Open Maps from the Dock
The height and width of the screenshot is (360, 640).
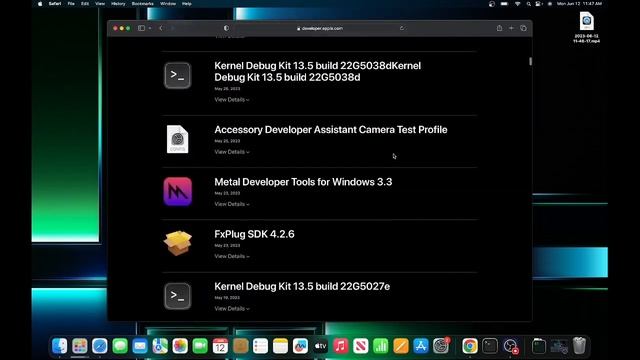pos(160,346)
